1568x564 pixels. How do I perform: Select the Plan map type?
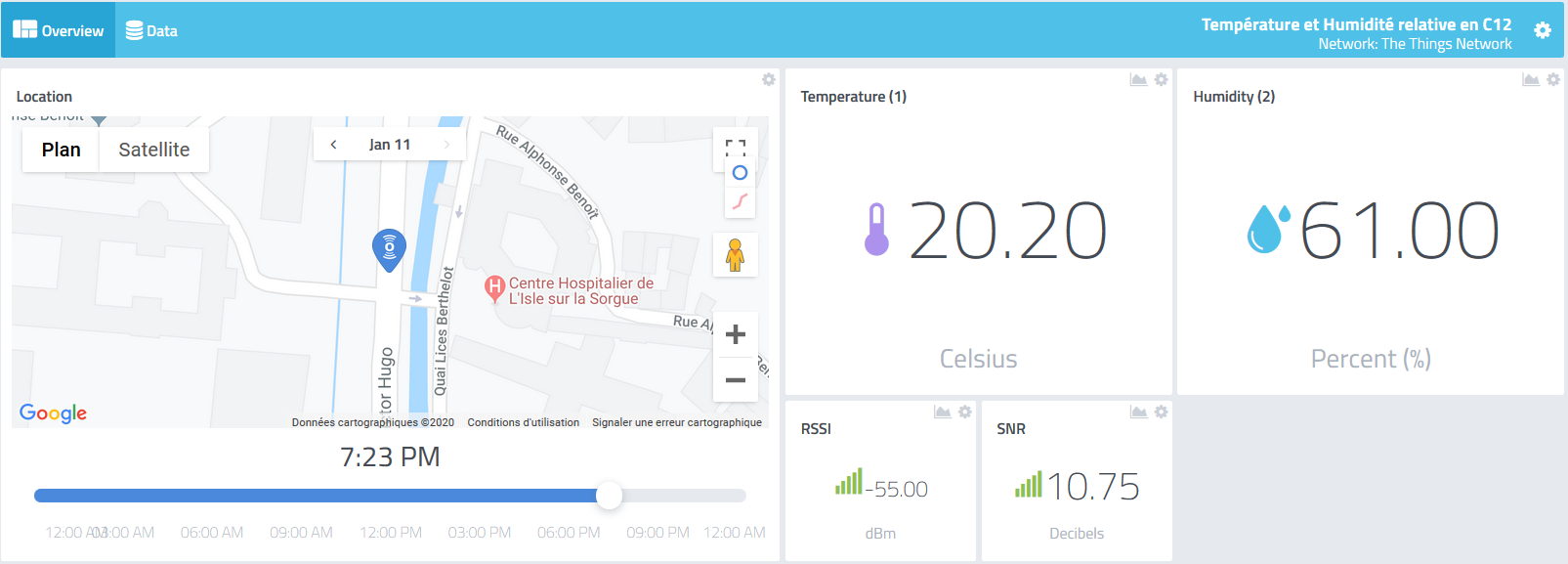click(61, 150)
